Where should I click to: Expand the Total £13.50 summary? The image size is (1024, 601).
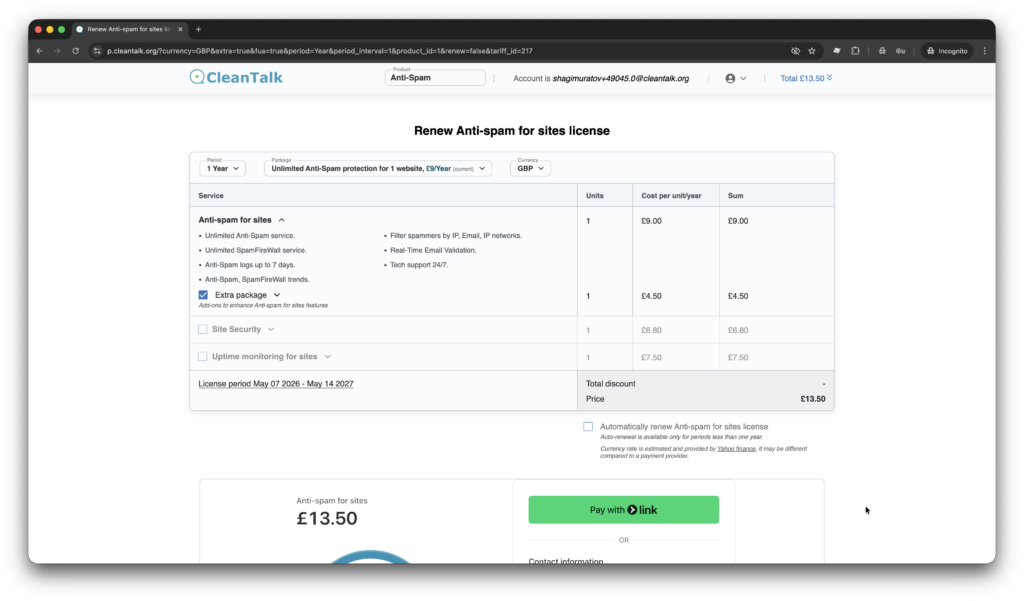pyautogui.click(x=806, y=78)
